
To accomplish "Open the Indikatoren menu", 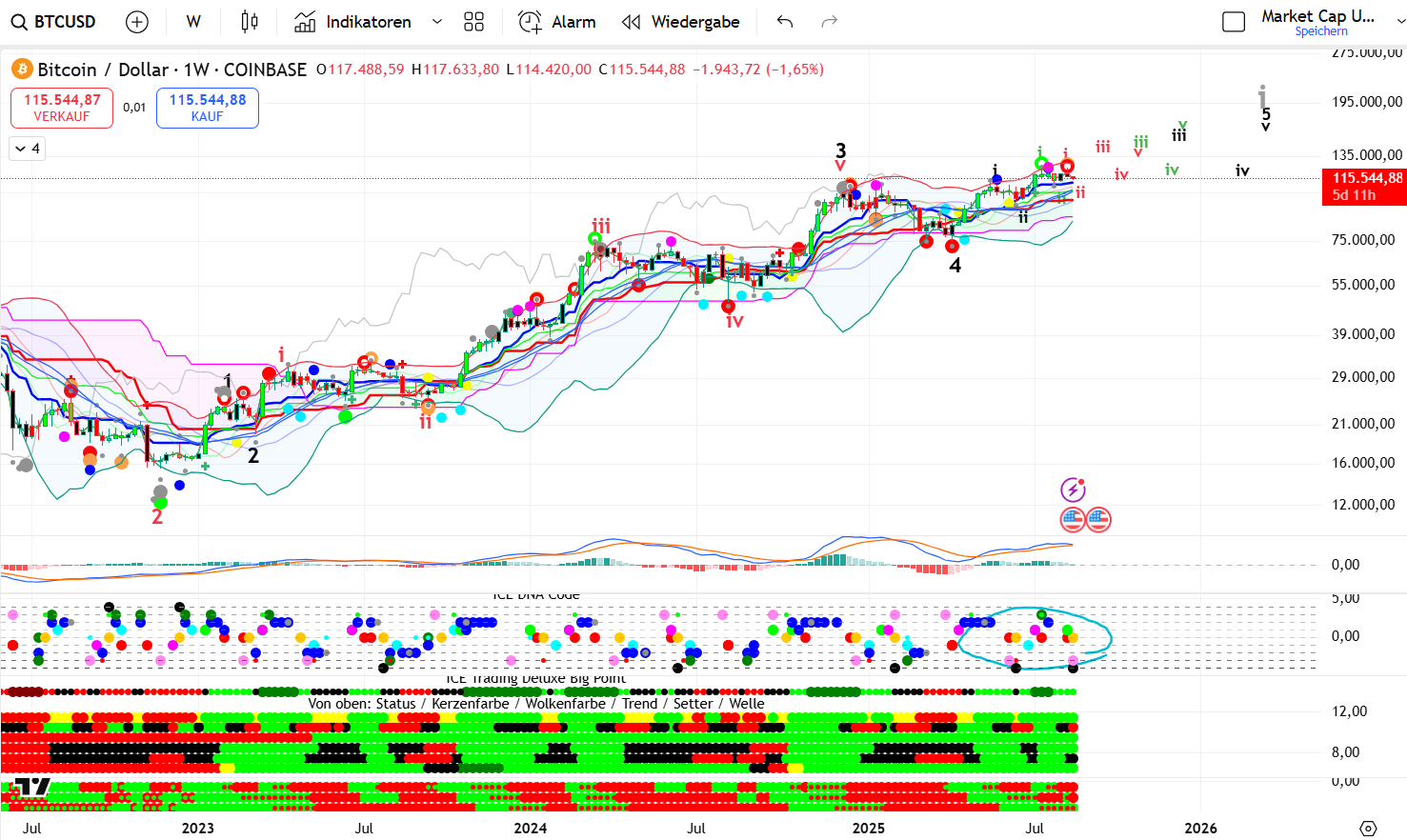I will pyautogui.click(x=353, y=22).
